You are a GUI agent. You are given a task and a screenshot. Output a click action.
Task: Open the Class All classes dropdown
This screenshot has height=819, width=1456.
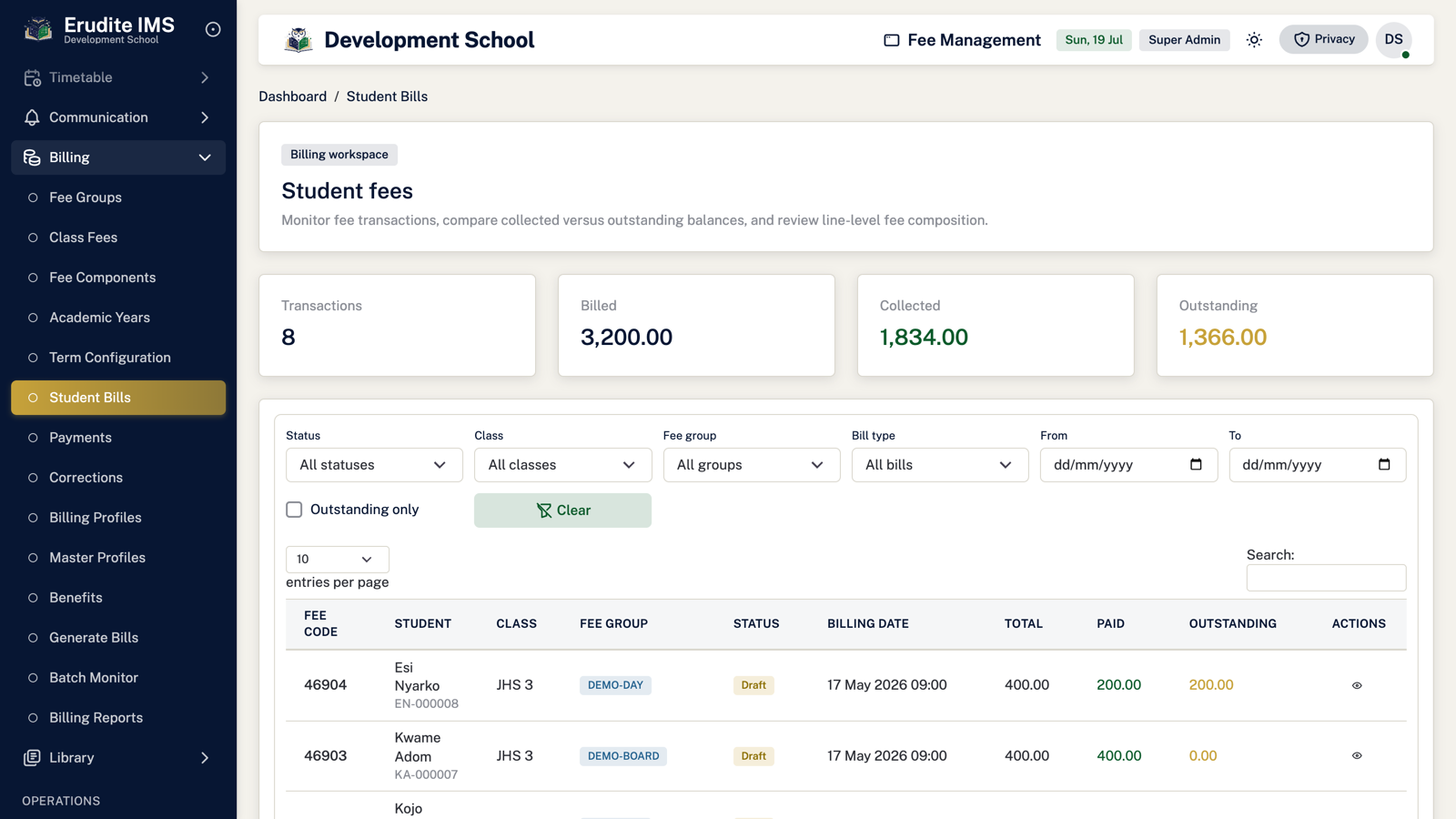click(x=562, y=465)
